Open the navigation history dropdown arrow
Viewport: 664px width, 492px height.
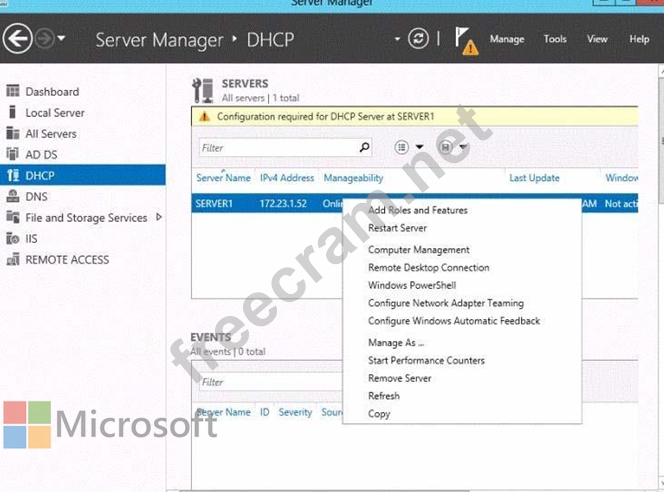tap(61, 39)
